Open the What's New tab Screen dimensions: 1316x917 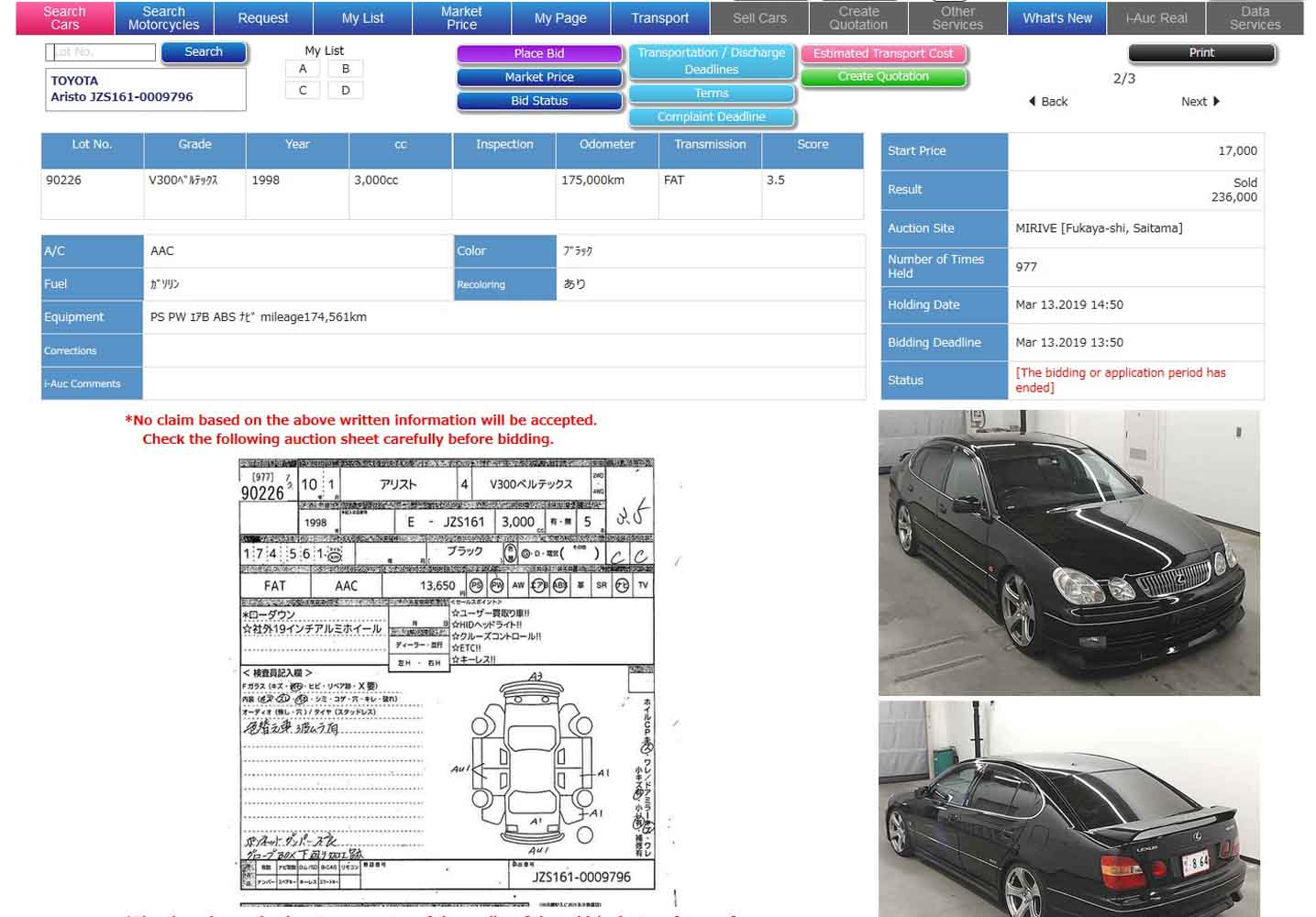point(1057,17)
